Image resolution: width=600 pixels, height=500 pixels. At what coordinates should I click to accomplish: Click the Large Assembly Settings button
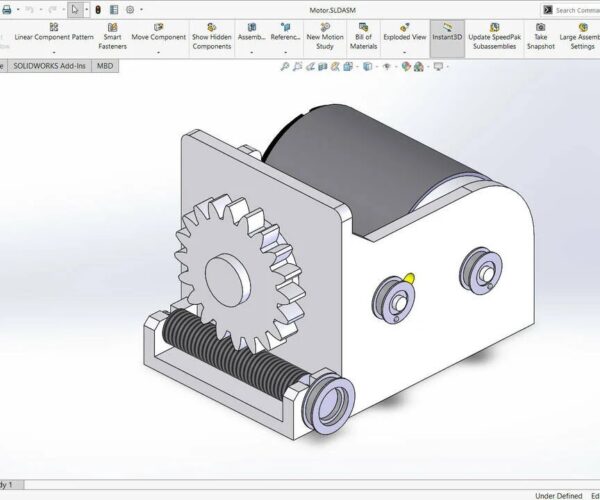click(580, 36)
